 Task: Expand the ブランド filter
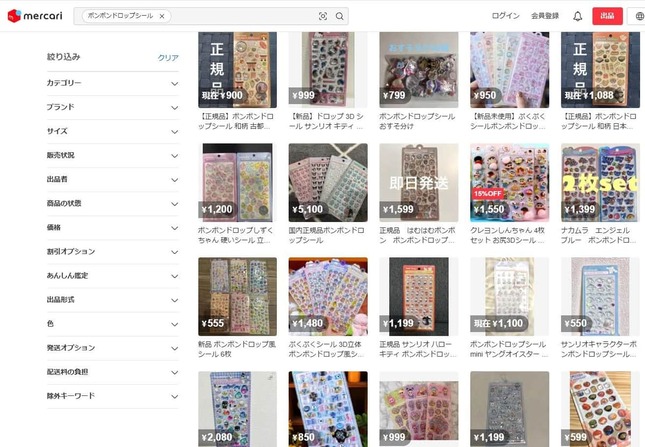[112, 107]
